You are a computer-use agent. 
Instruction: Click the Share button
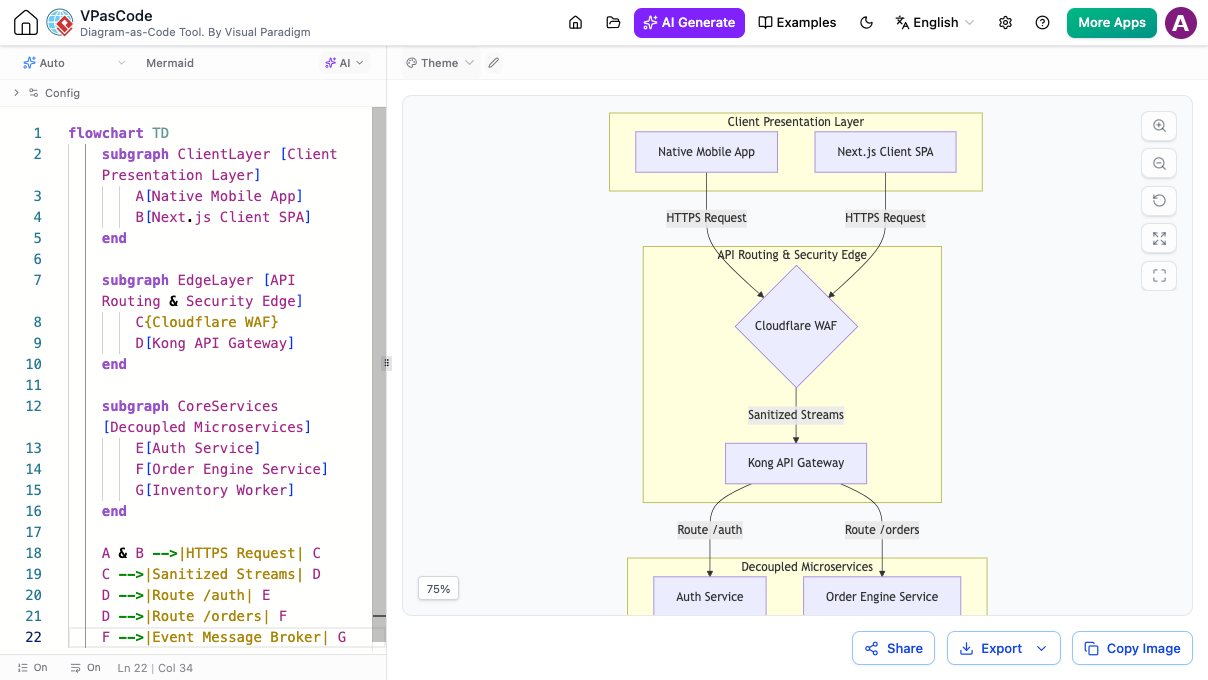(894, 648)
